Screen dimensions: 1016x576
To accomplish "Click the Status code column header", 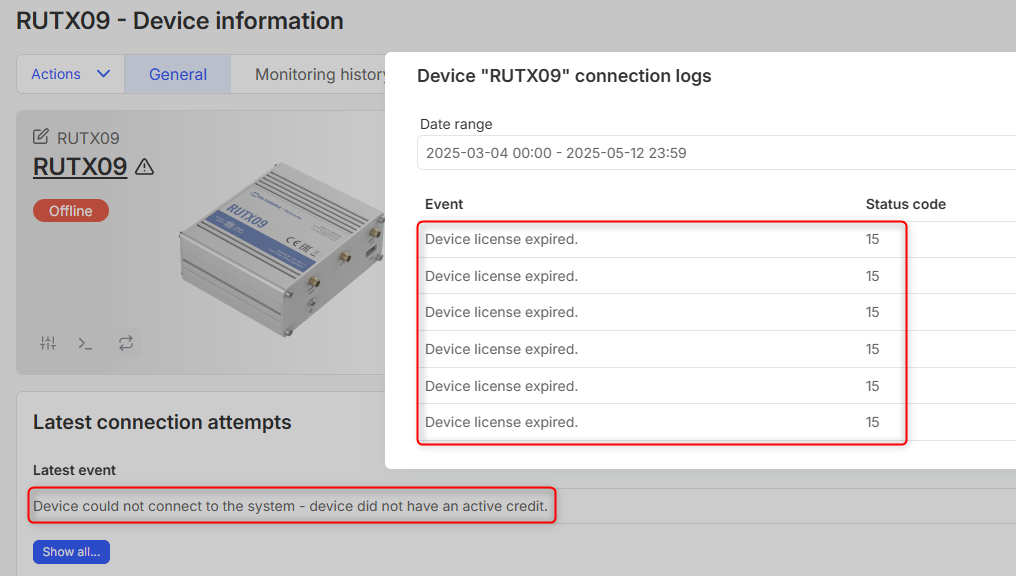I will [905, 204].
